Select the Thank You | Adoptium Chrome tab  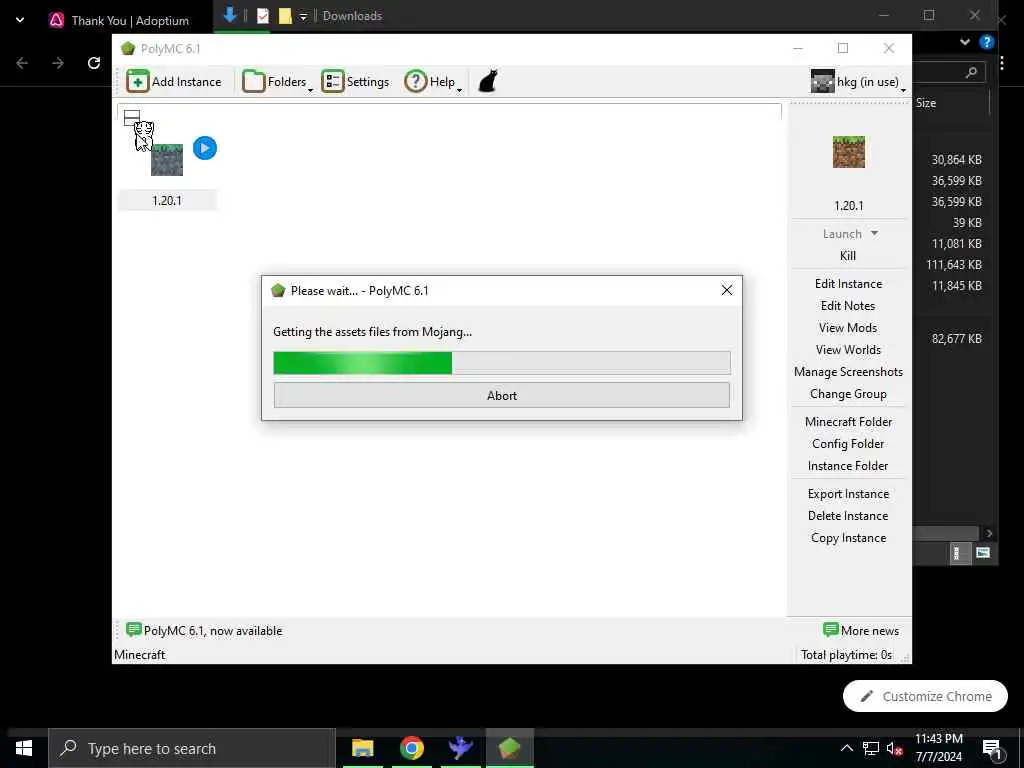(120, 20)
